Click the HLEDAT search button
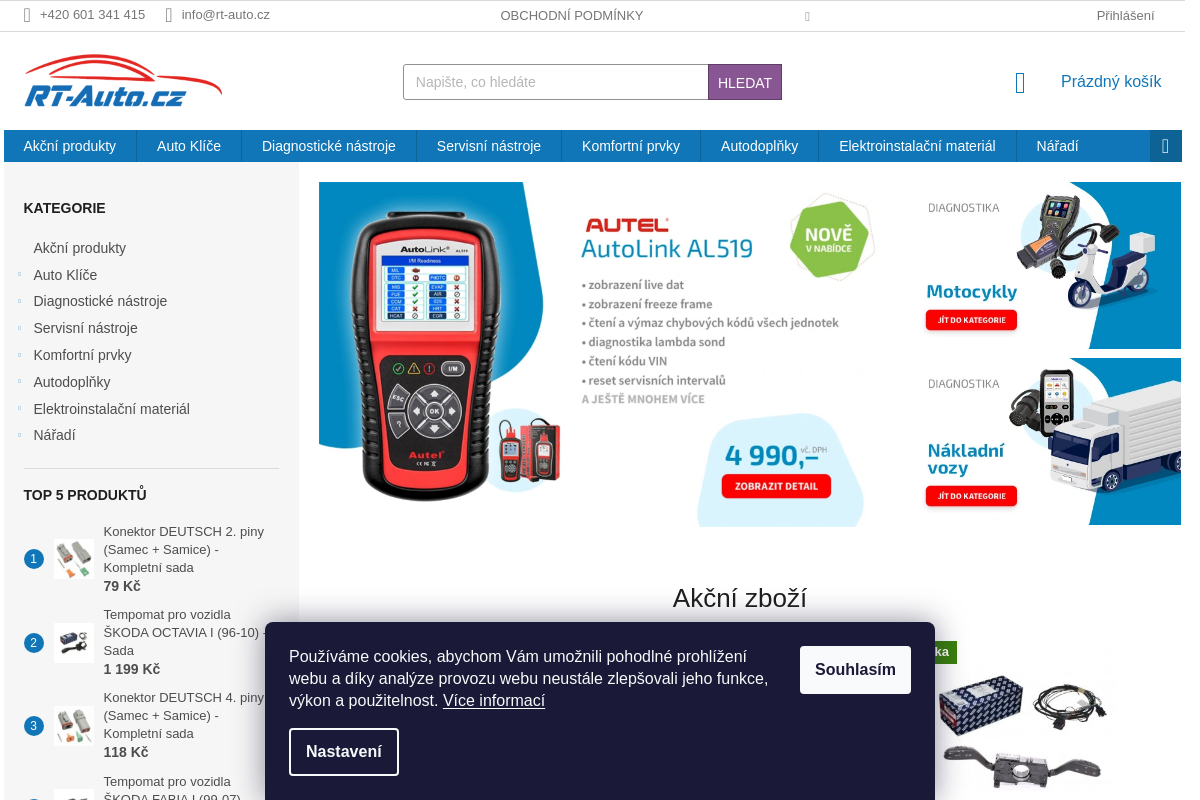 [745, 82]
